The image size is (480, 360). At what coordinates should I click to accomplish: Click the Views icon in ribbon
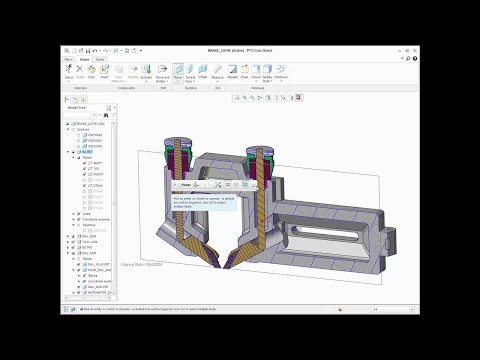click(x=255, y=69)
